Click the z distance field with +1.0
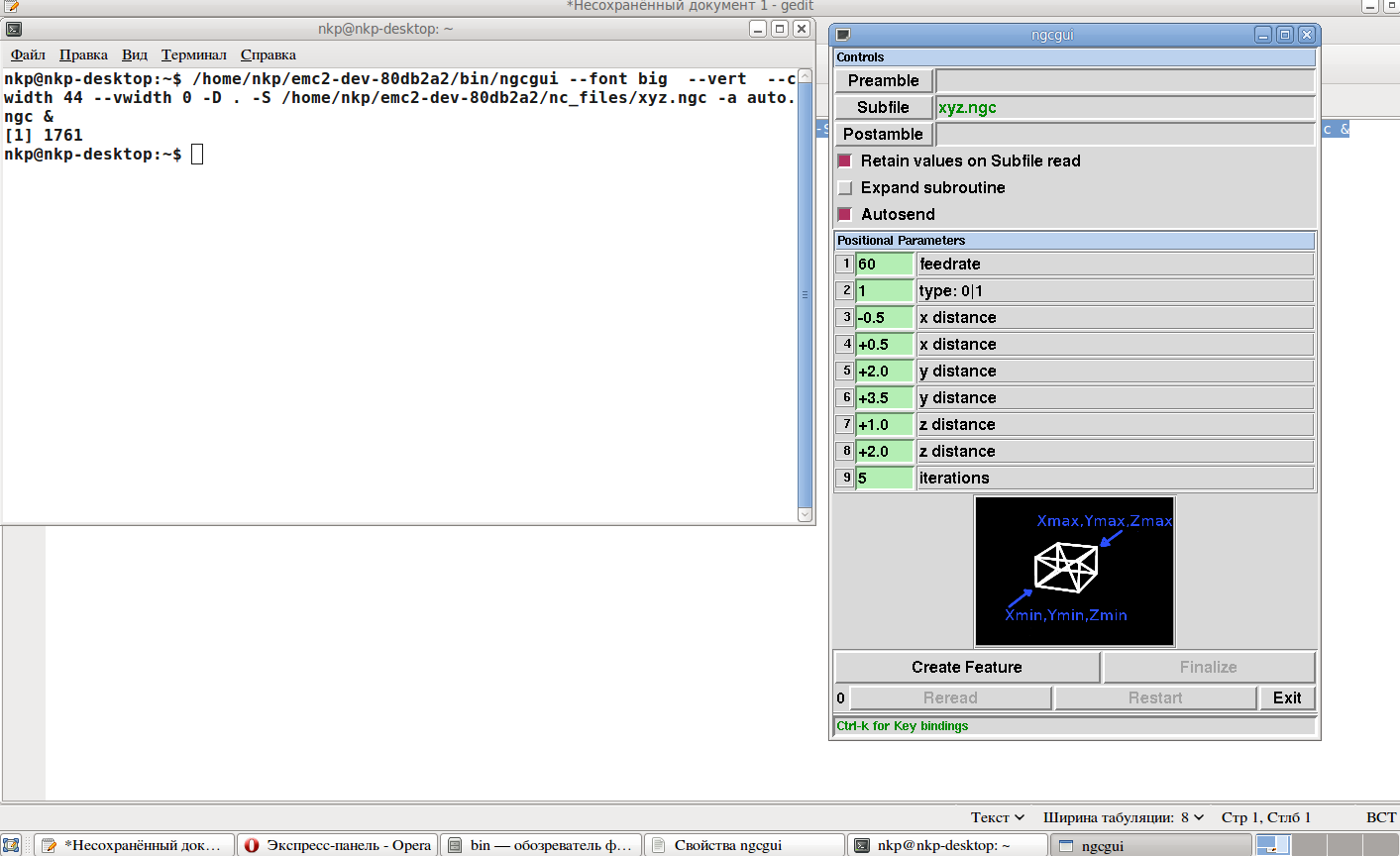The width and height of the screenshot is (1400, 856). tap(884, 424)
